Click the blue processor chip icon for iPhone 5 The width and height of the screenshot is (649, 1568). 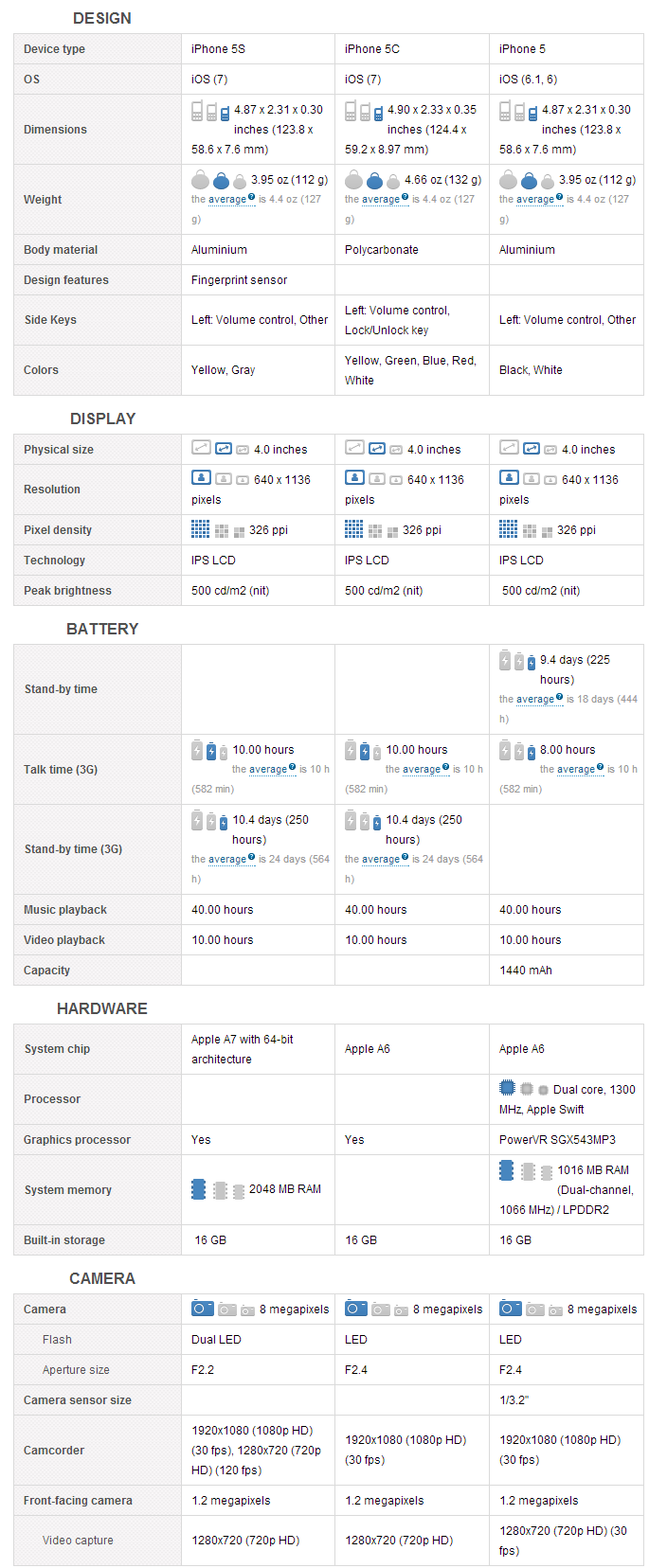[507, 1088]
